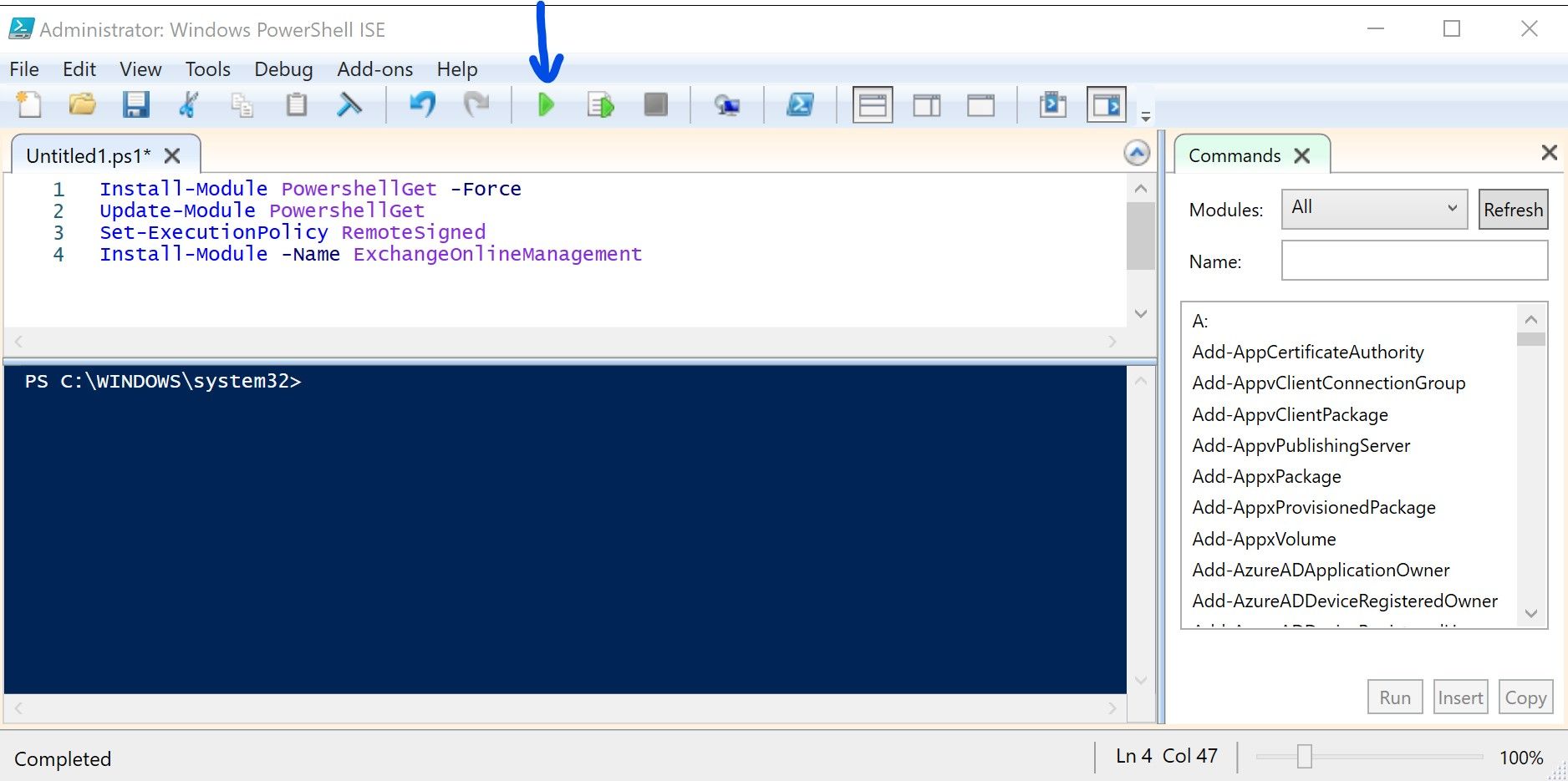
Task: Create a new script with New icon
Action: [x=29, y=104]
